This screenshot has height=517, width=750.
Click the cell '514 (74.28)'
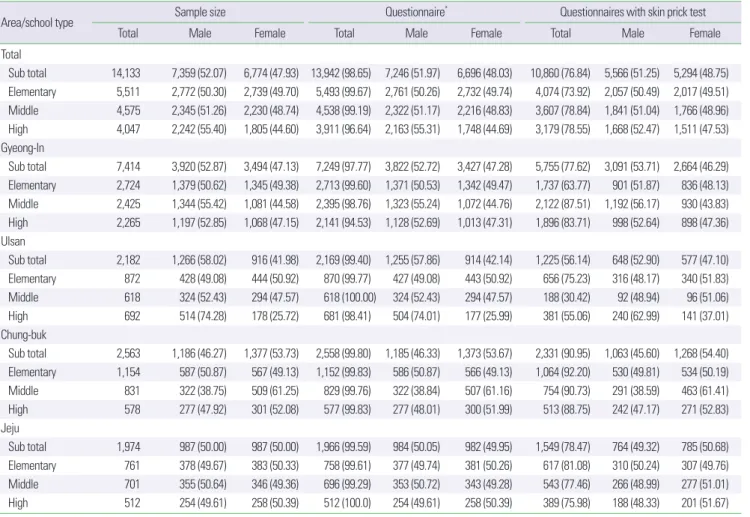(x=203, y=316)
